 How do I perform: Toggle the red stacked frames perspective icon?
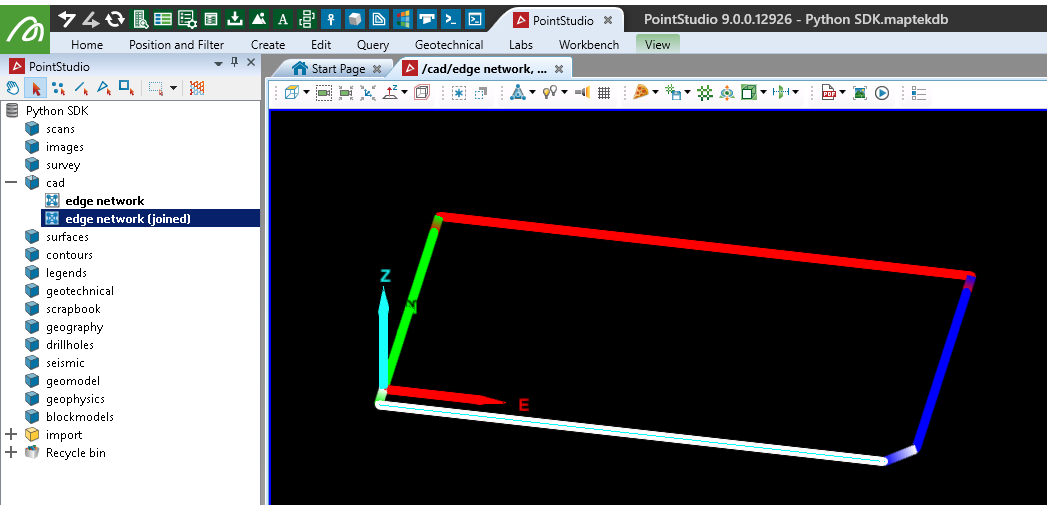coord(422,93)
